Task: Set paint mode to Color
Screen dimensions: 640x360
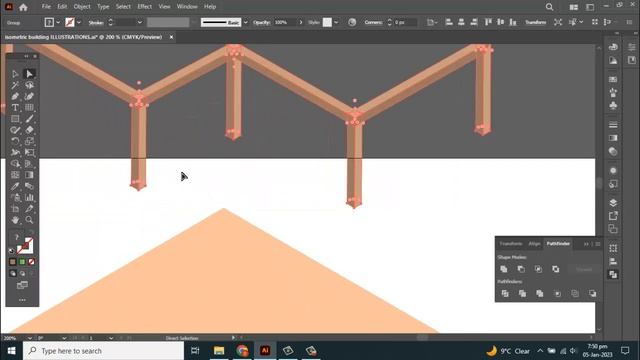Action: (12, 262)
